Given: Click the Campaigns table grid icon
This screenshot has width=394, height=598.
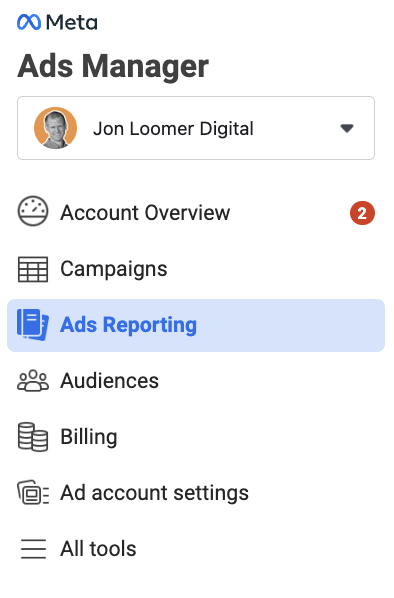Looking at the screenshot, I should coord(33,269).
